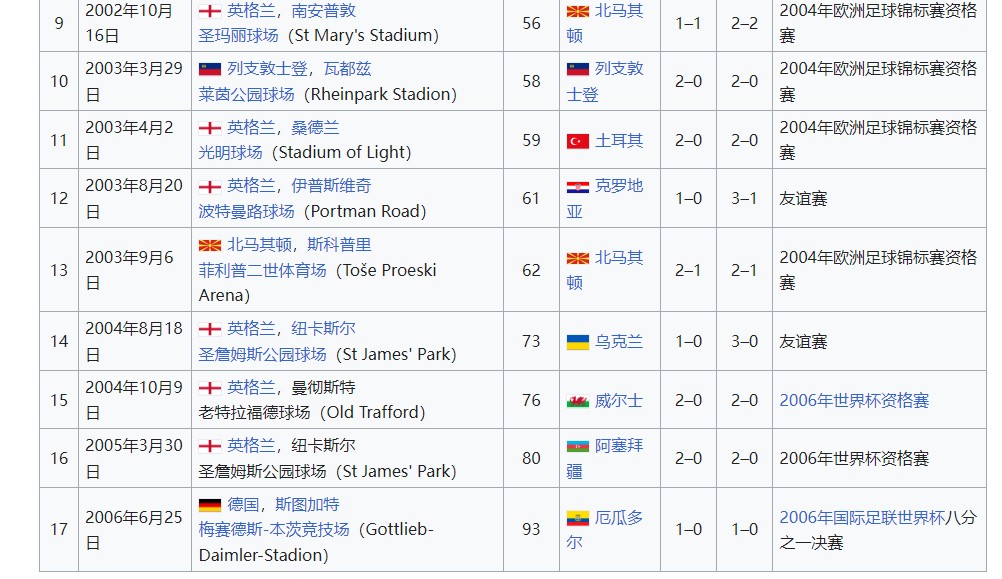The height and width of the screenshot is (579, 1002).
Task: Click Liechtenstein flag in opponent column, row 10
Action: [x=578, y=69]
